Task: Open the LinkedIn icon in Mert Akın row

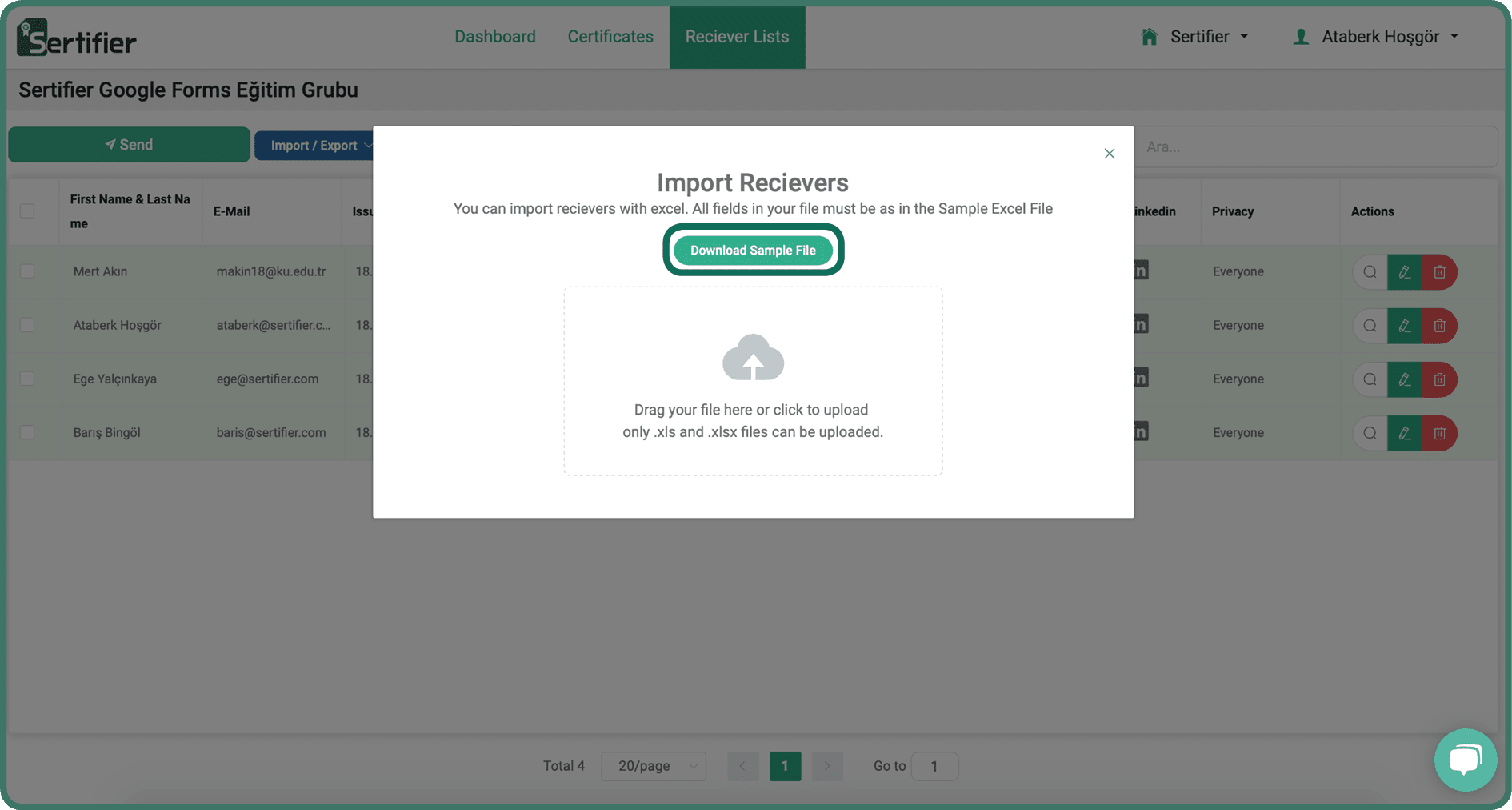Action: pyautogui.click(x=1141, y=271)
